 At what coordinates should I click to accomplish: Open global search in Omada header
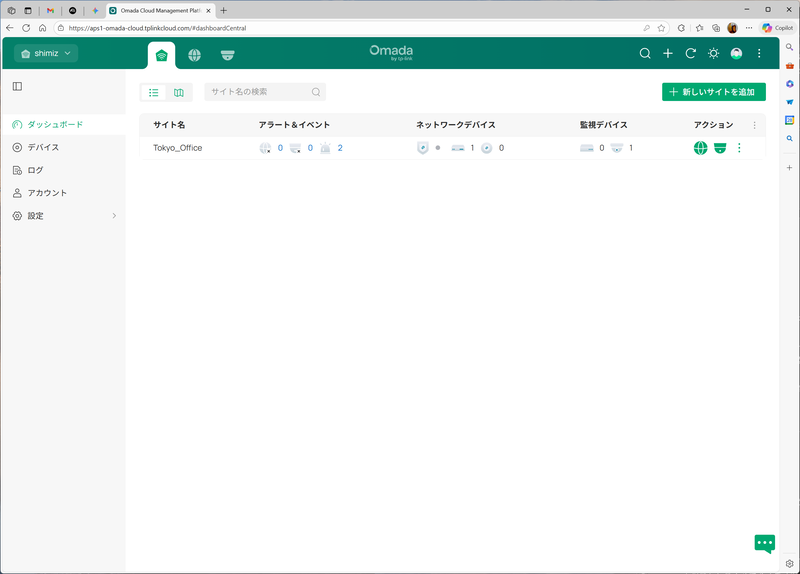click(x=645, y=53)
